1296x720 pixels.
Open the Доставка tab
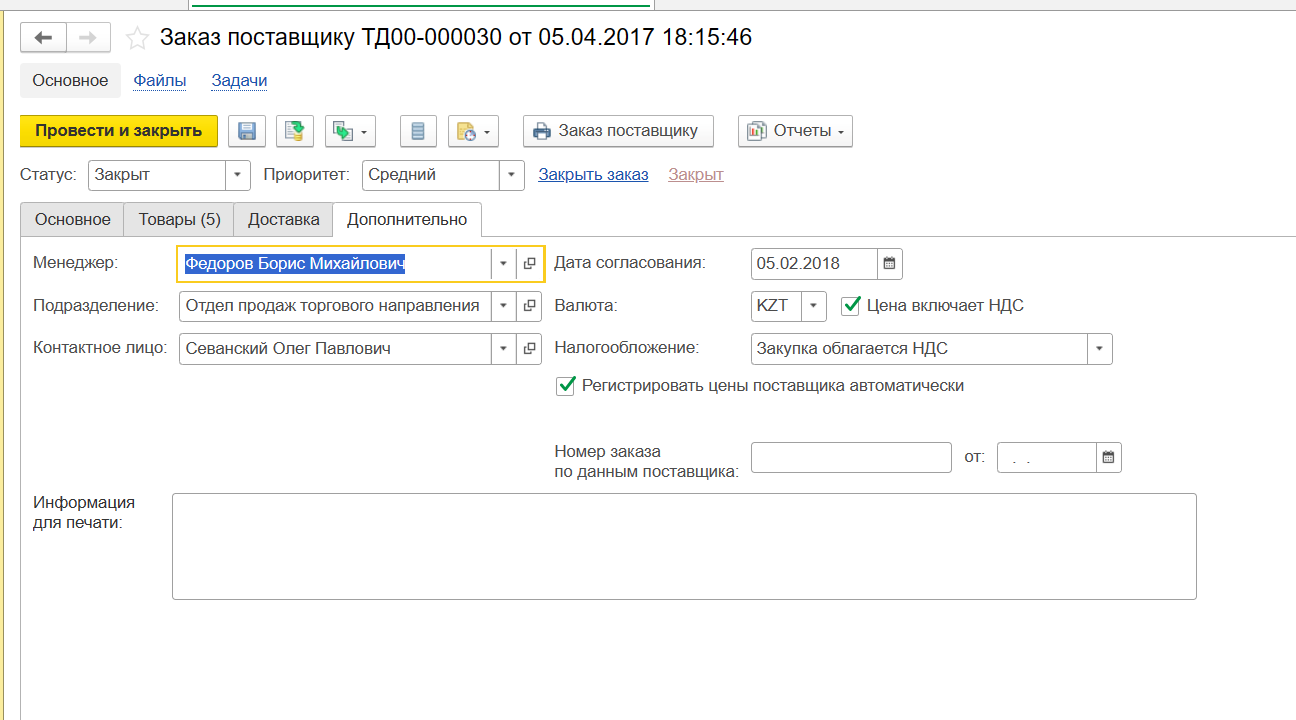283,220
